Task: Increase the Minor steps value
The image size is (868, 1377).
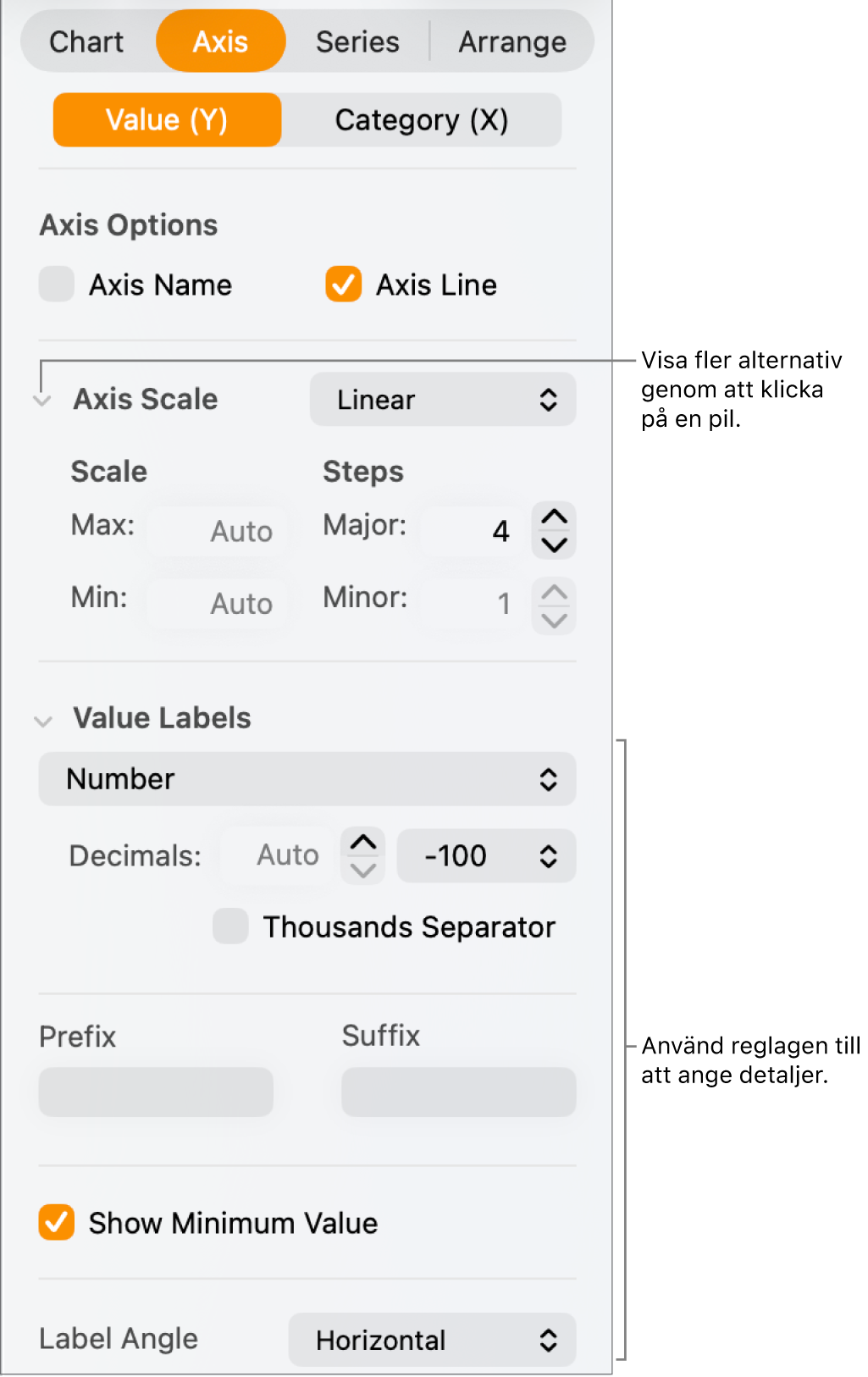Action: 554,591
